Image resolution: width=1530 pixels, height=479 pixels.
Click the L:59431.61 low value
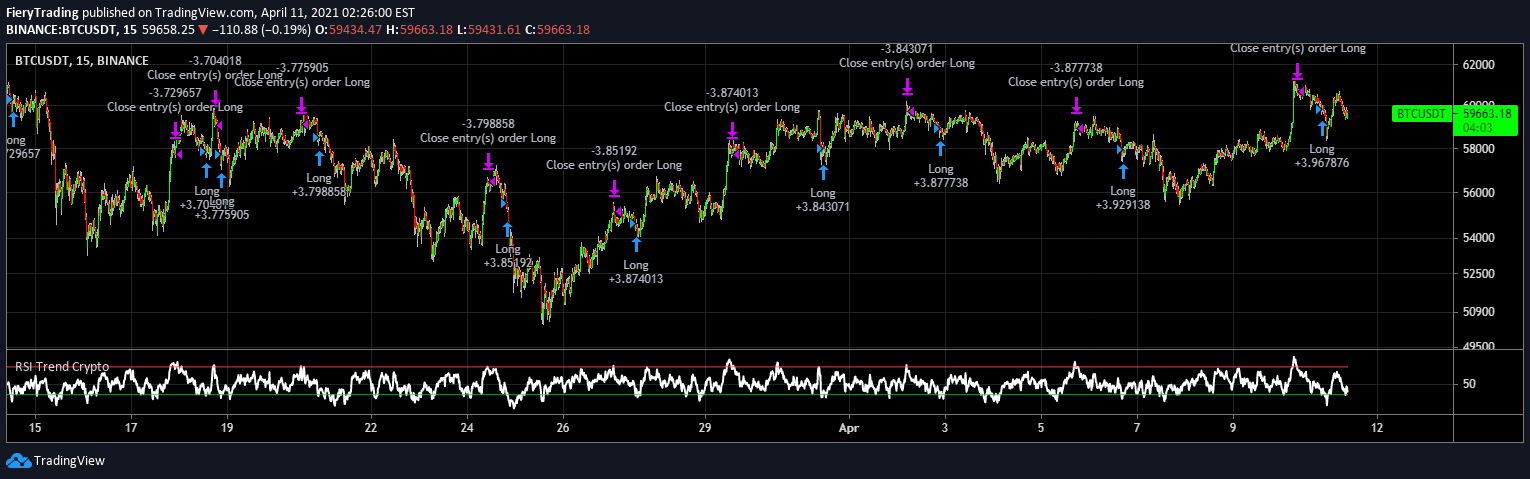coord(489,29)
